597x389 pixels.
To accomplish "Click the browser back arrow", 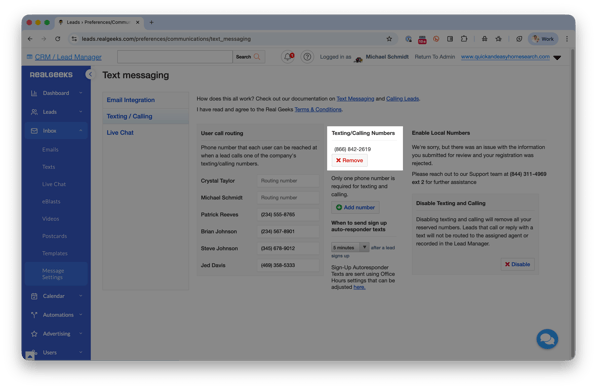I will (30, 39).
